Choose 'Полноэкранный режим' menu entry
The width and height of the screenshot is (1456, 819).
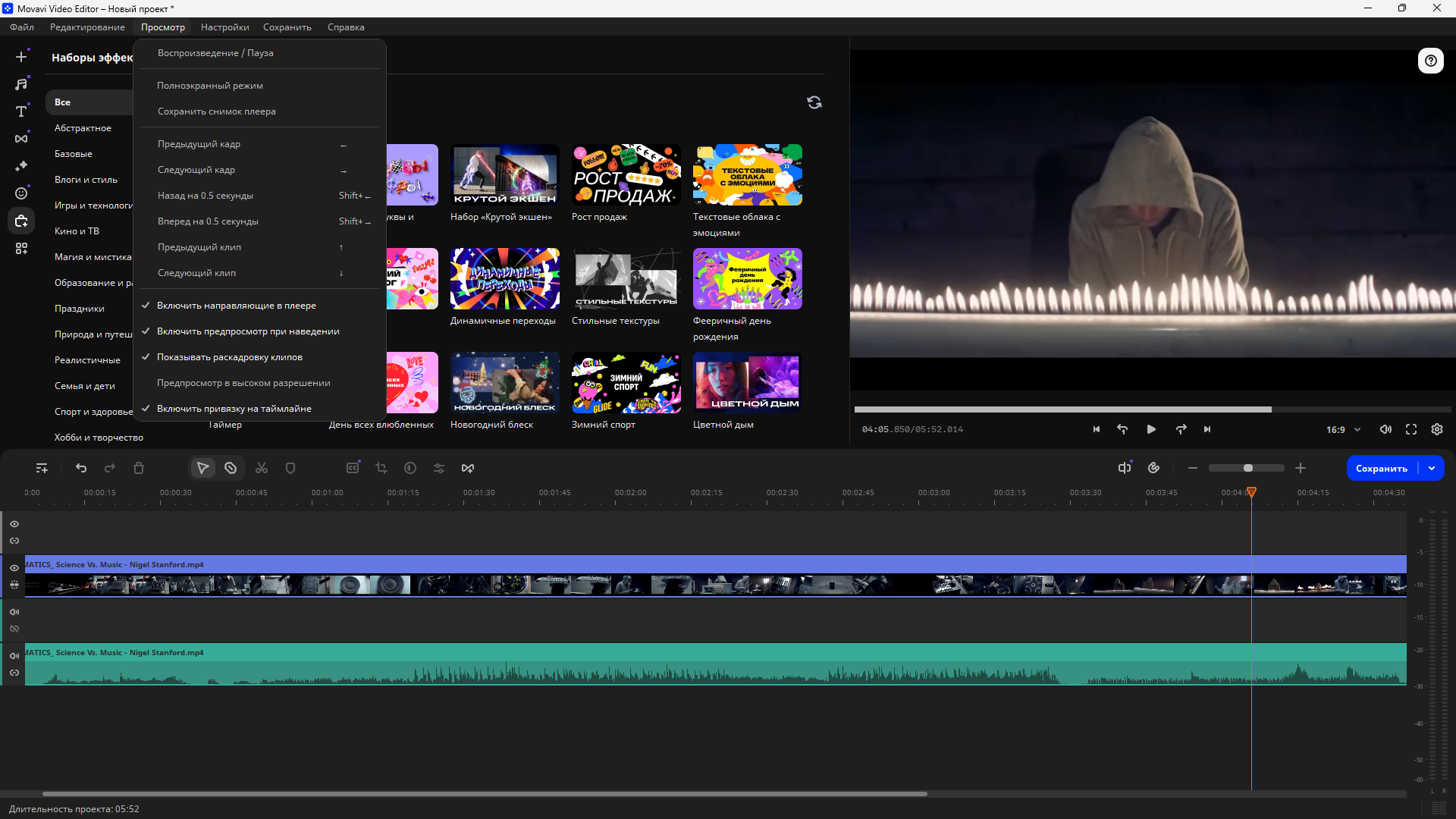click(210, 86)
